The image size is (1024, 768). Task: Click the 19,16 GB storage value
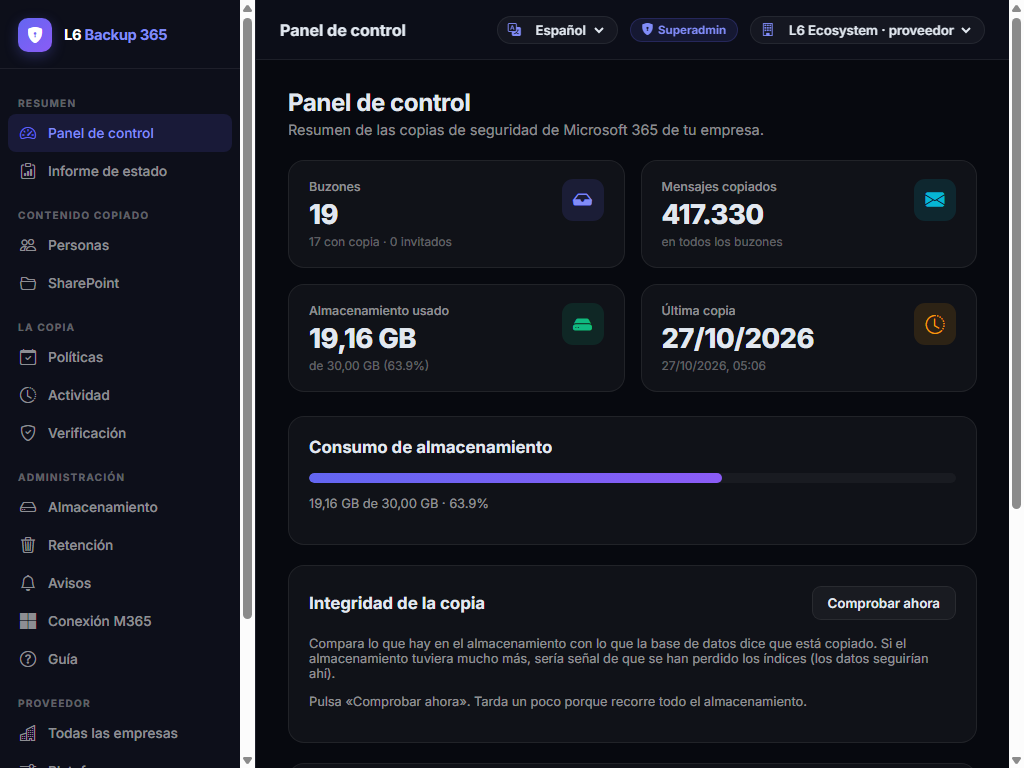tap(362, 339)
